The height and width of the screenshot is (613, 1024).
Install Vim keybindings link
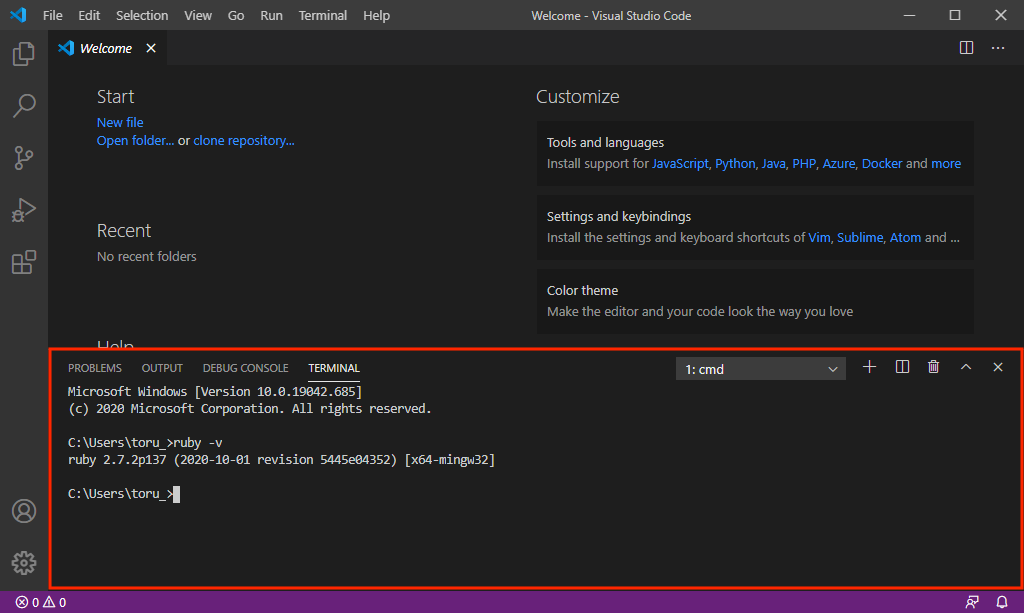tap(819, 238)
